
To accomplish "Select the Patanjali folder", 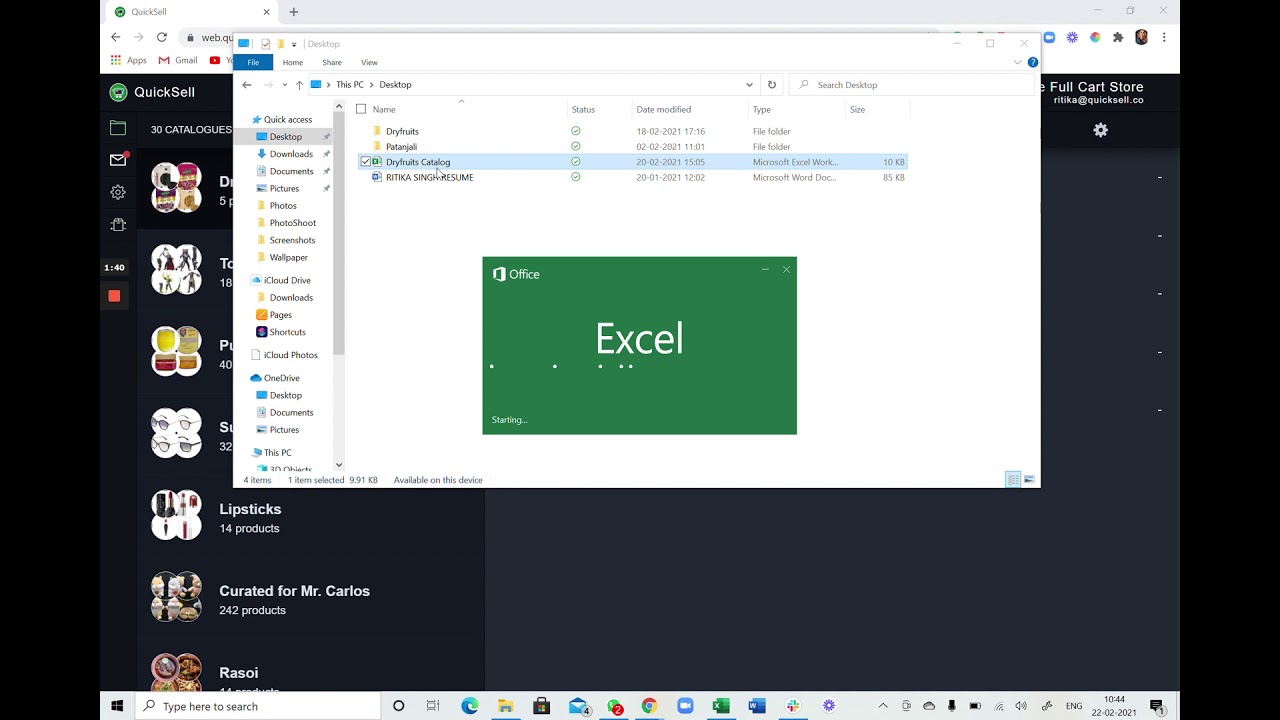I will [401, 147].
